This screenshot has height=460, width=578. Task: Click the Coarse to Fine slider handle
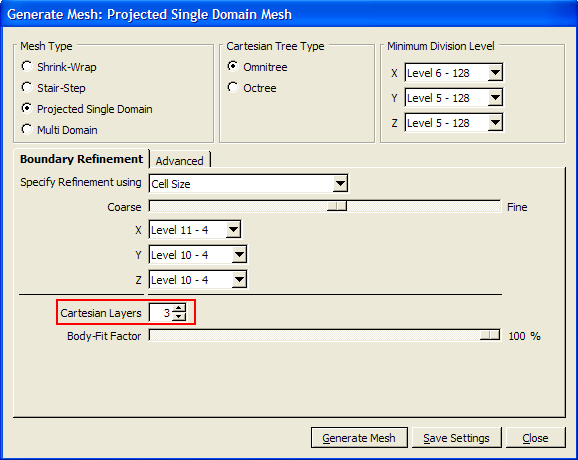pyautogui.click(x=337, y=206)
